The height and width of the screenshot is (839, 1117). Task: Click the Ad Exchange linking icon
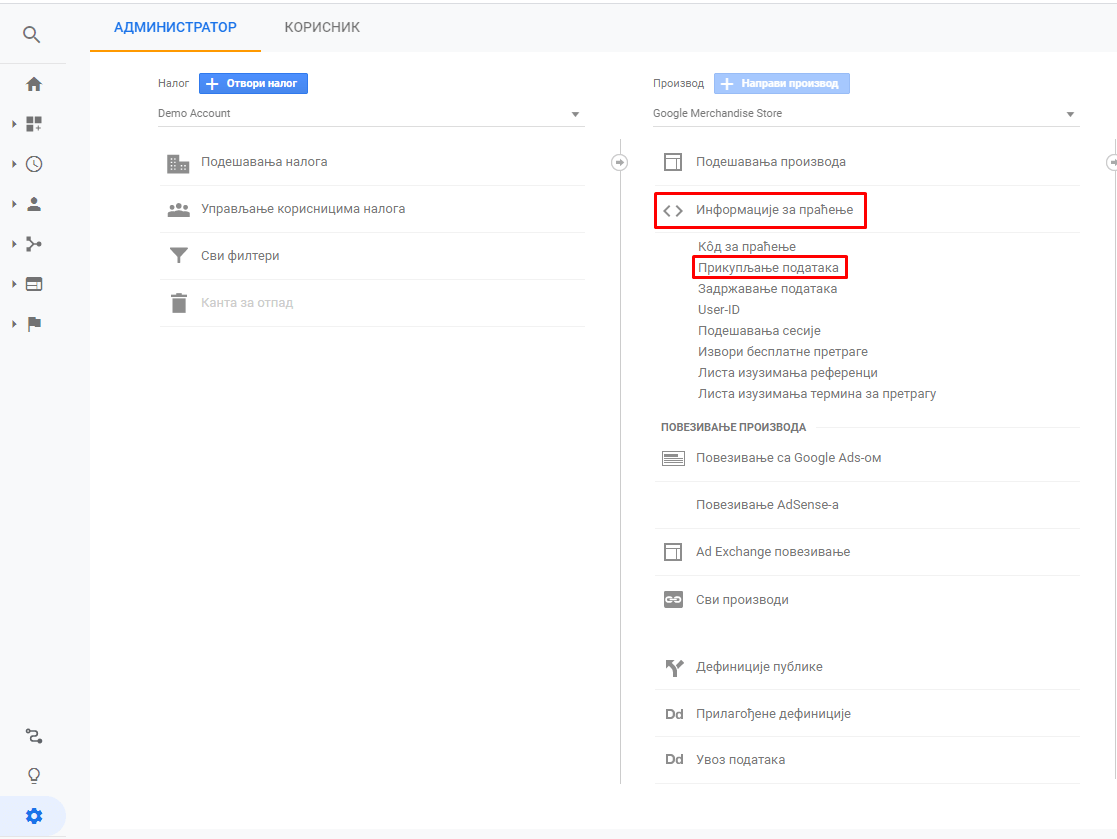coord(672,552)
